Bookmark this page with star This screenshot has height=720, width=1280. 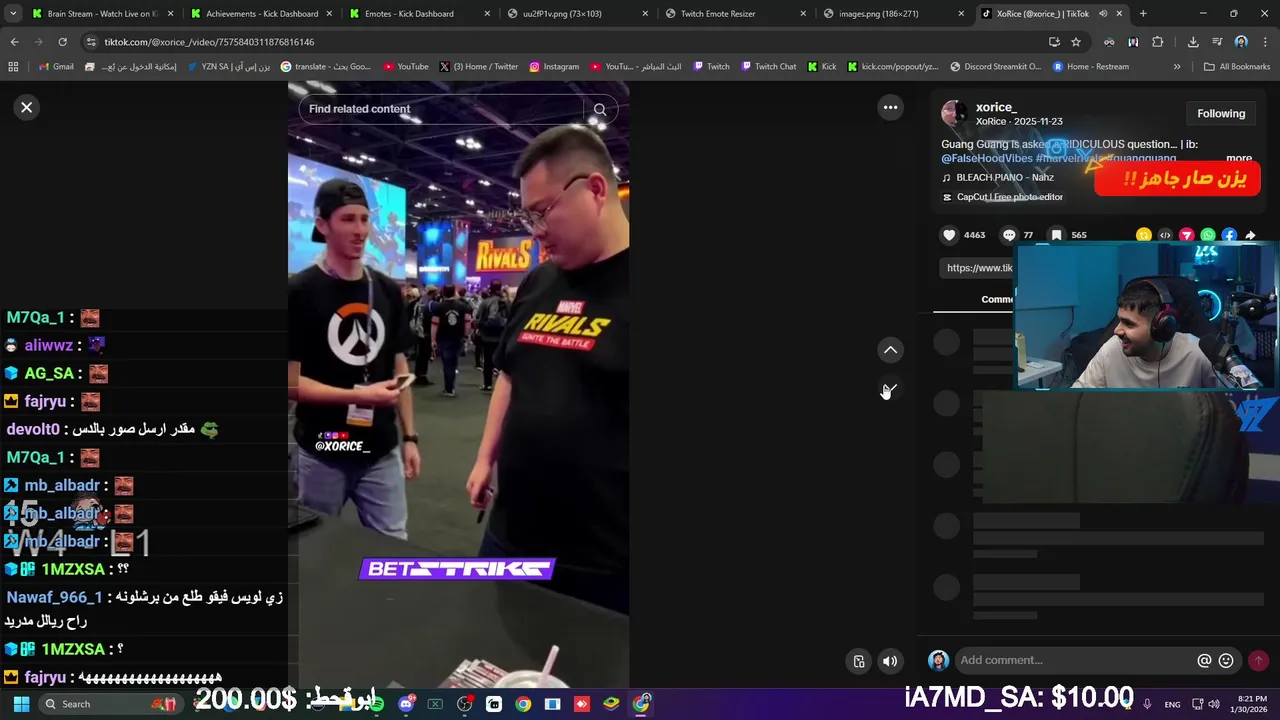click(1076, 42)
